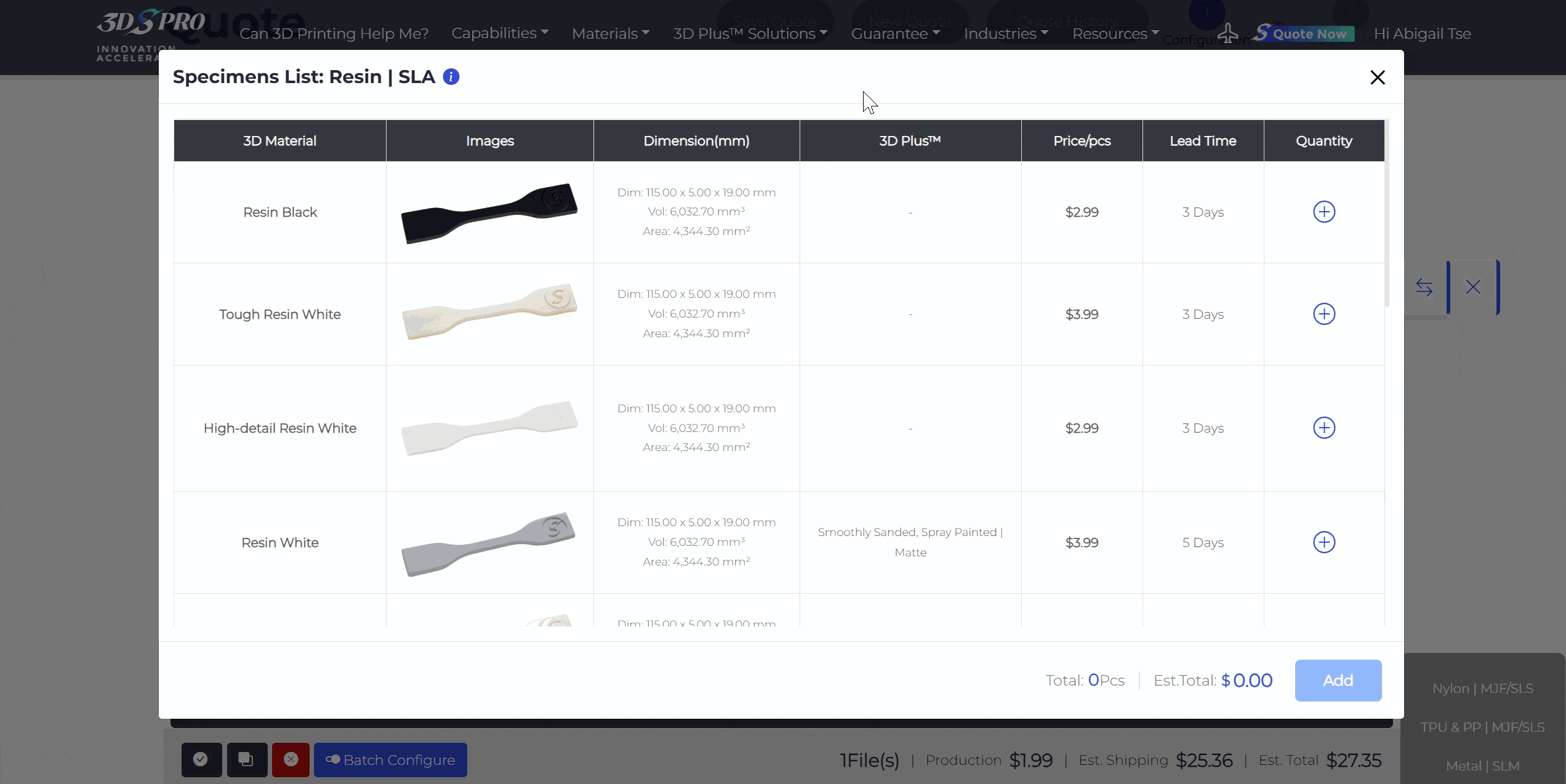Open the Resin Black specimen image
The height and width of the screenshot is (784, 1566).
pos(489,213)
